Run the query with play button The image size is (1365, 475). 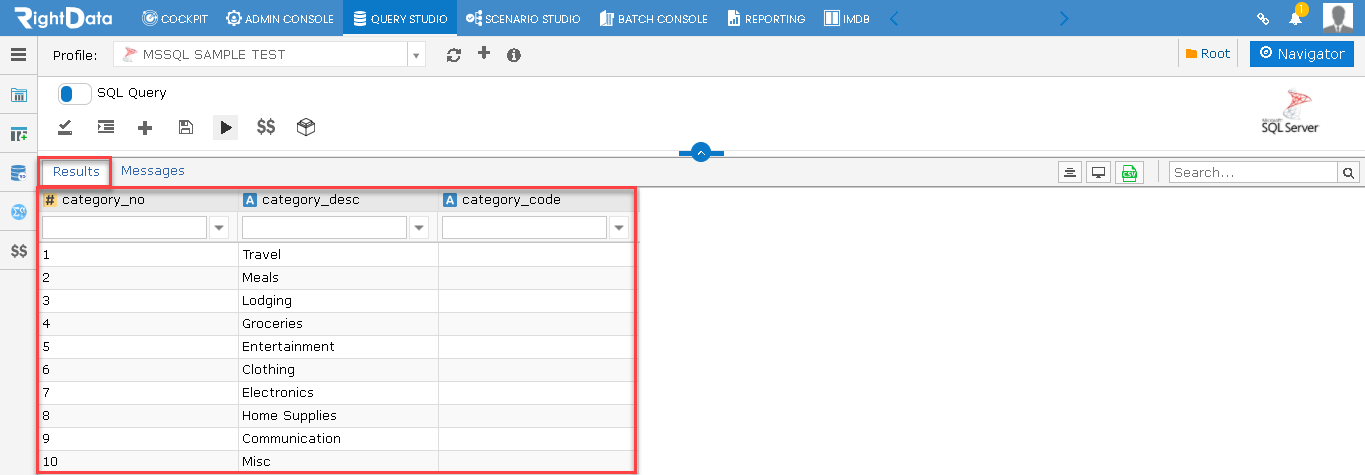point(225,127)
